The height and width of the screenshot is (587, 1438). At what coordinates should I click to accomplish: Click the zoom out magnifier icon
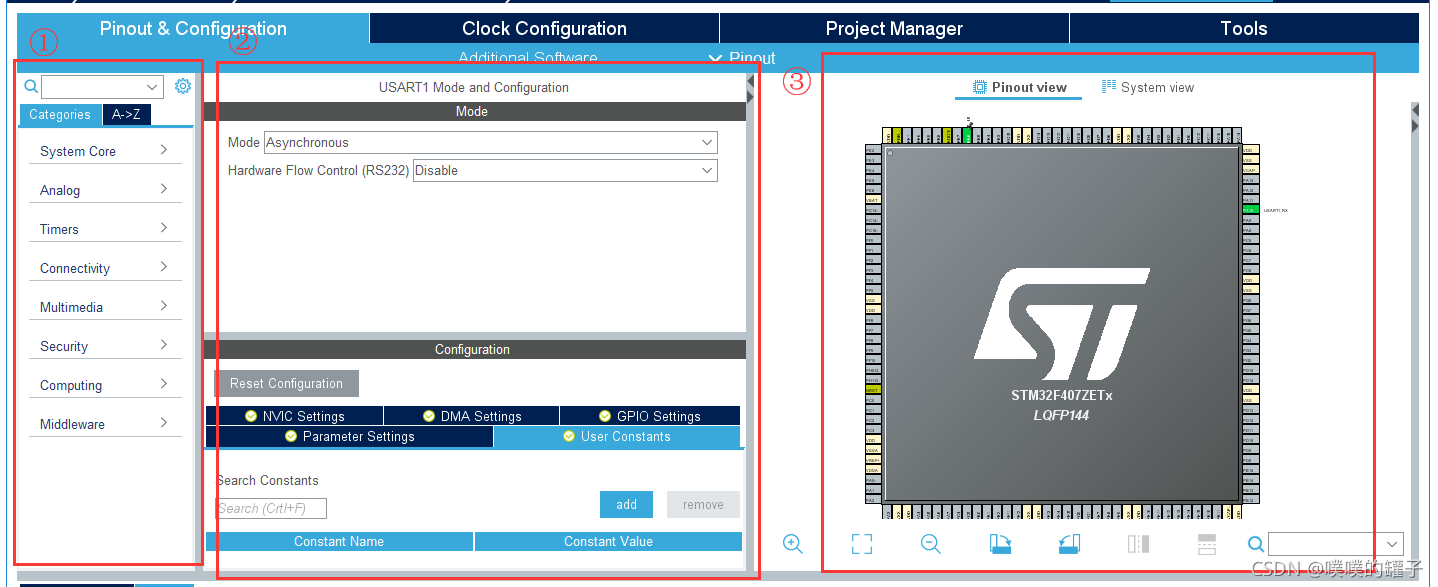[x=931, y=543]
